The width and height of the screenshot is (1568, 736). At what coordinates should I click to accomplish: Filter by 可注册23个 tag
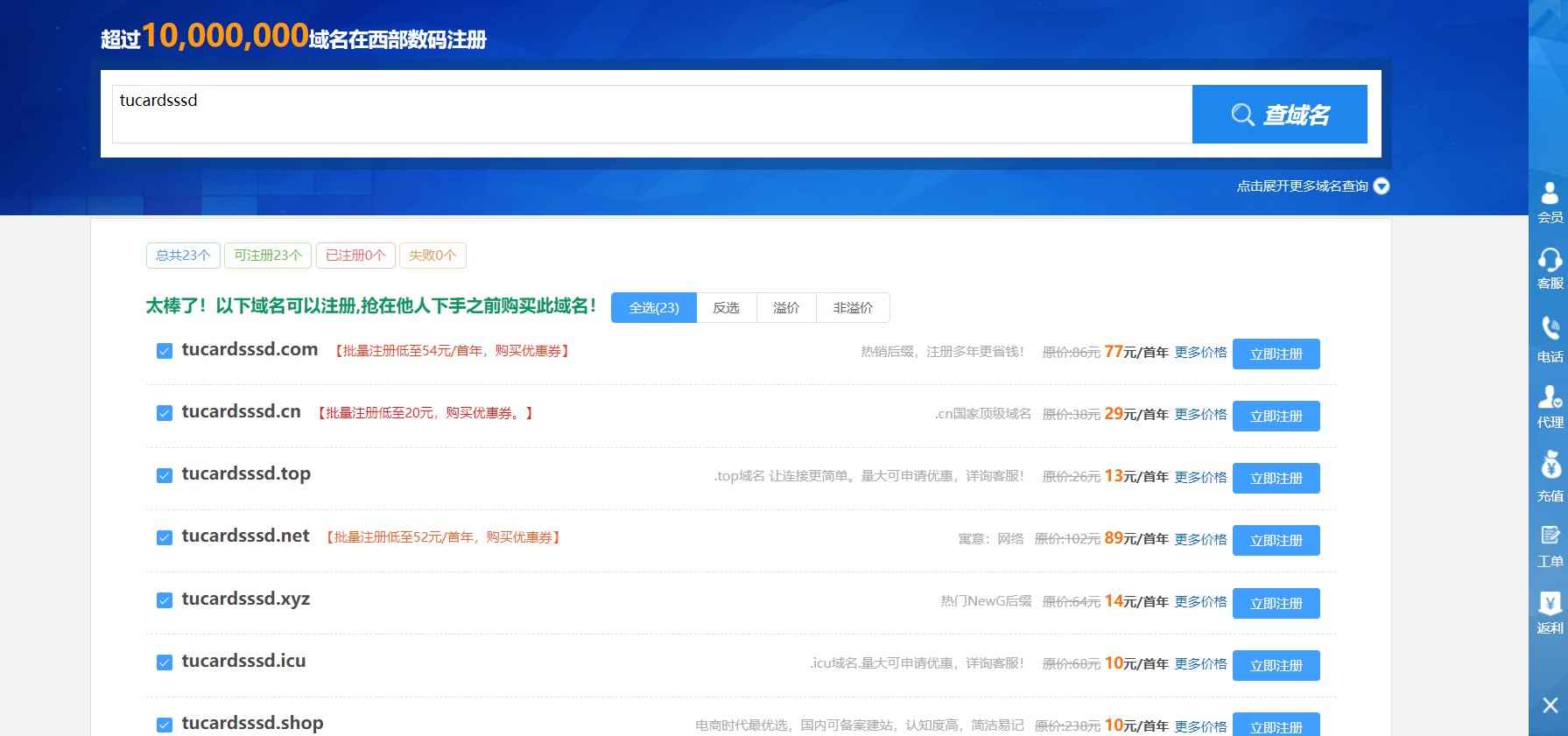coord(267,256)
